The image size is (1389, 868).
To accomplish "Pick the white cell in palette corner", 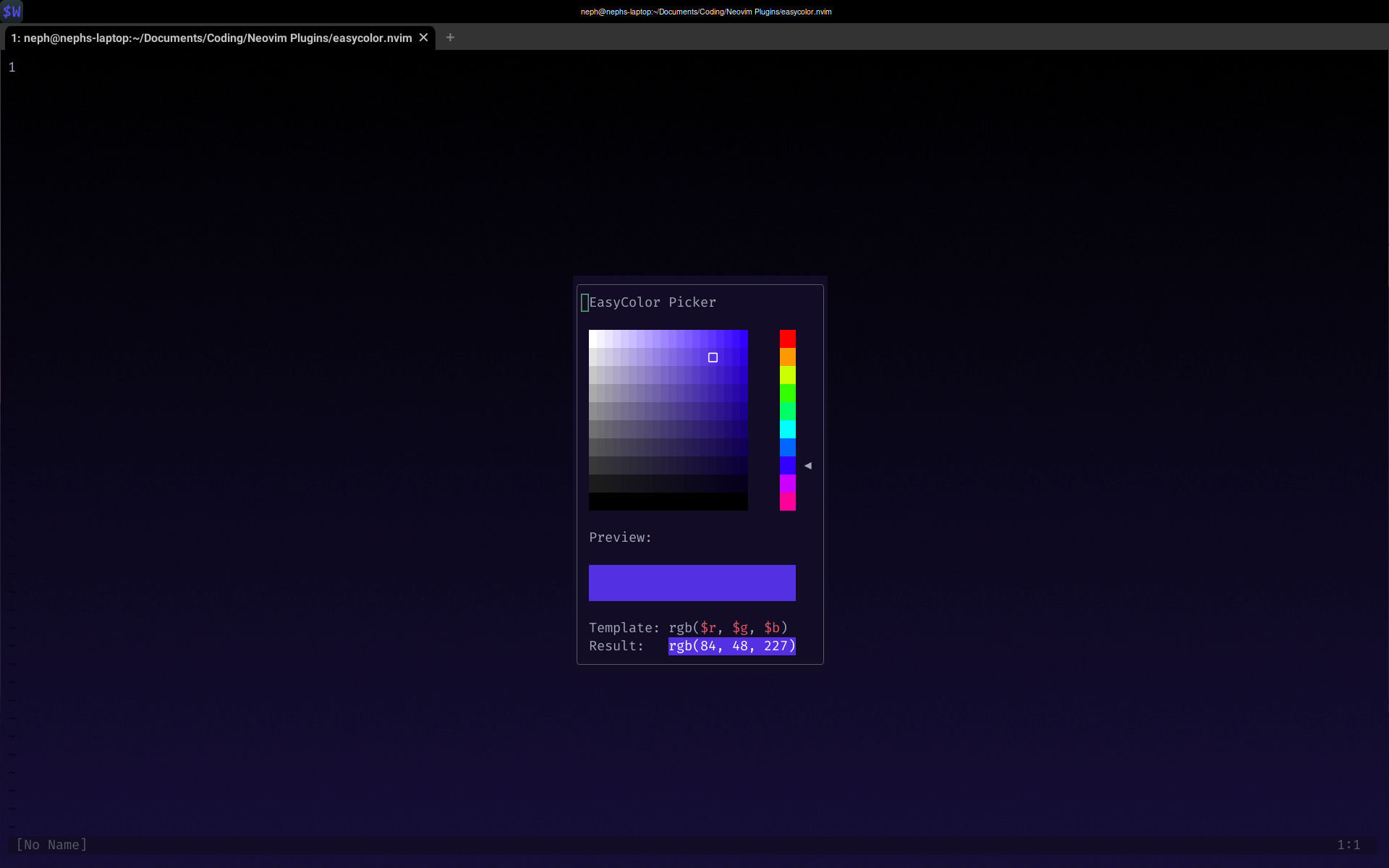I will pyautogui.click(x=592, y=339).
